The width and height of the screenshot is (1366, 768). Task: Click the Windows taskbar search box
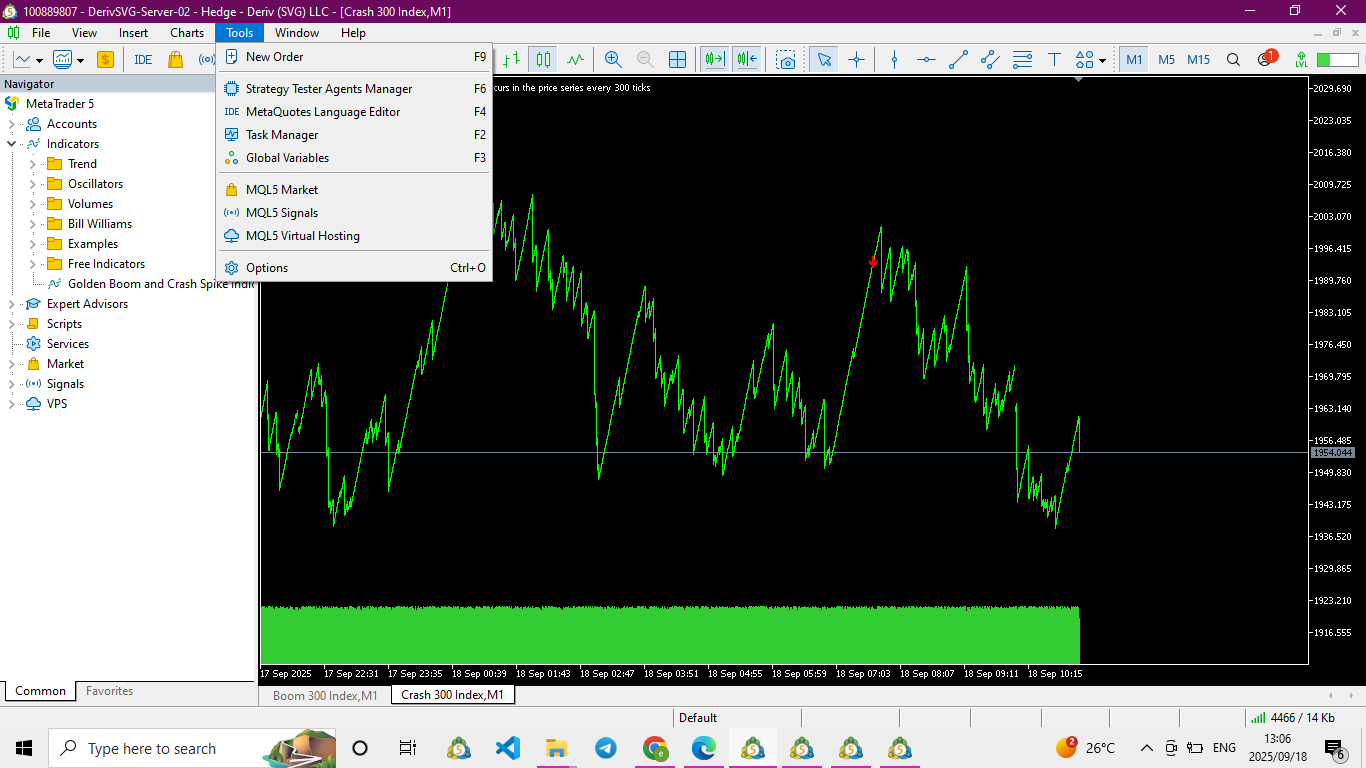150,748
